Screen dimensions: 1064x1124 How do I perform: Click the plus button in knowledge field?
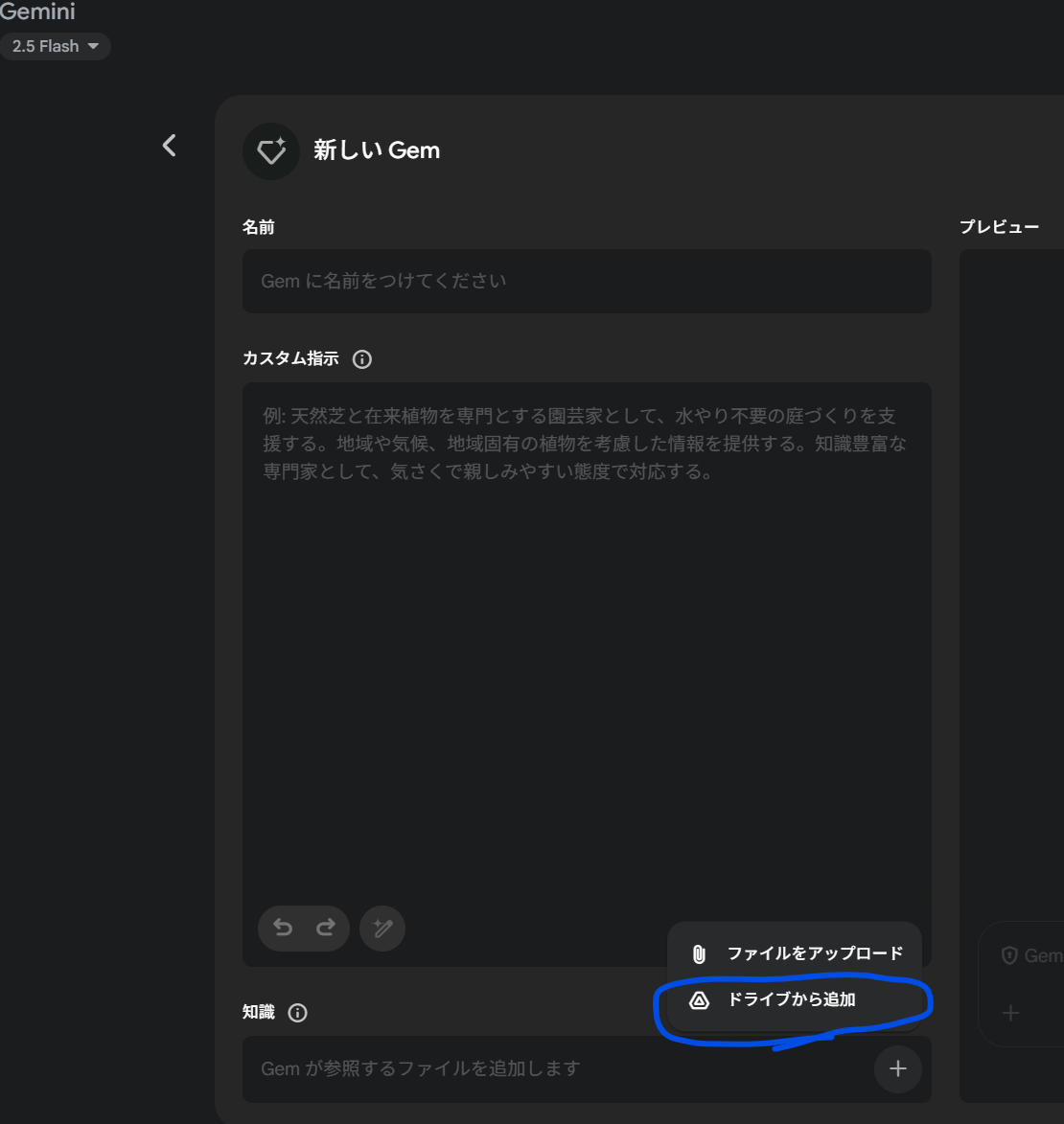pos(897,1068)
